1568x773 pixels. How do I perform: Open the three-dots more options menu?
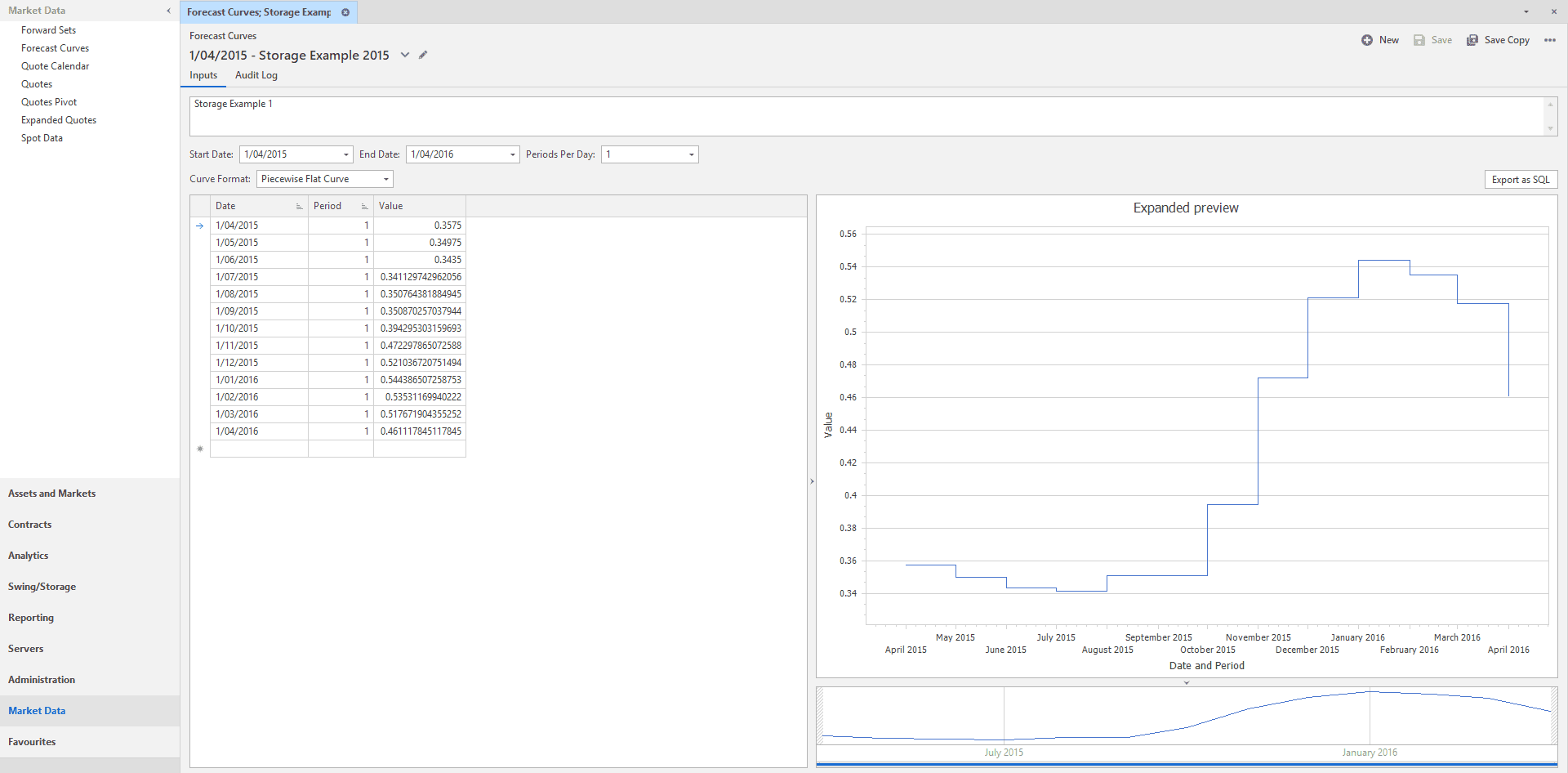pos(1549,40)
